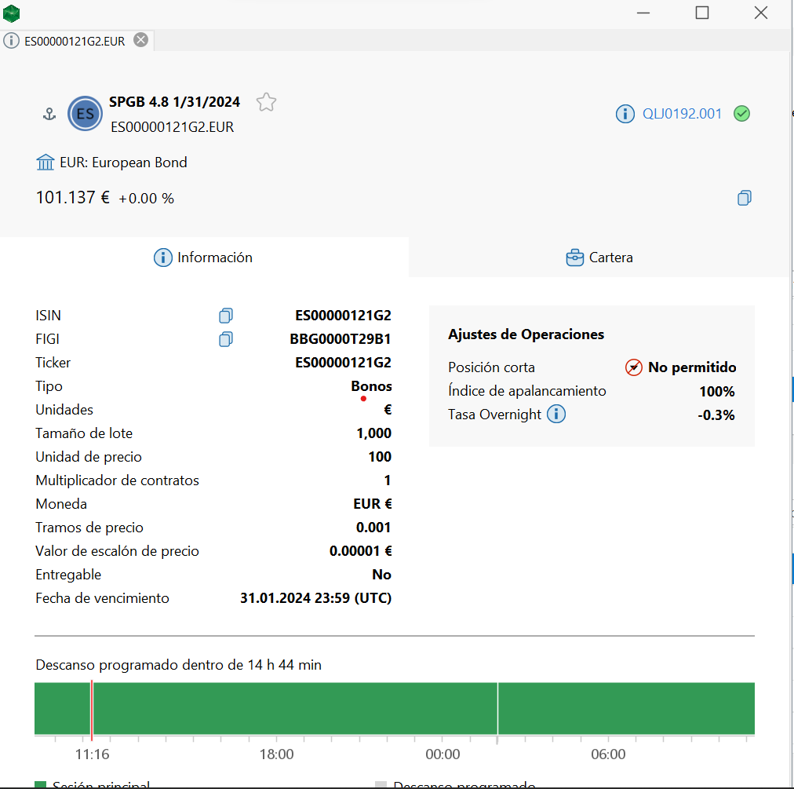Click the 101.137 € price value
The image size is (794, 789).
pos(73,198)
